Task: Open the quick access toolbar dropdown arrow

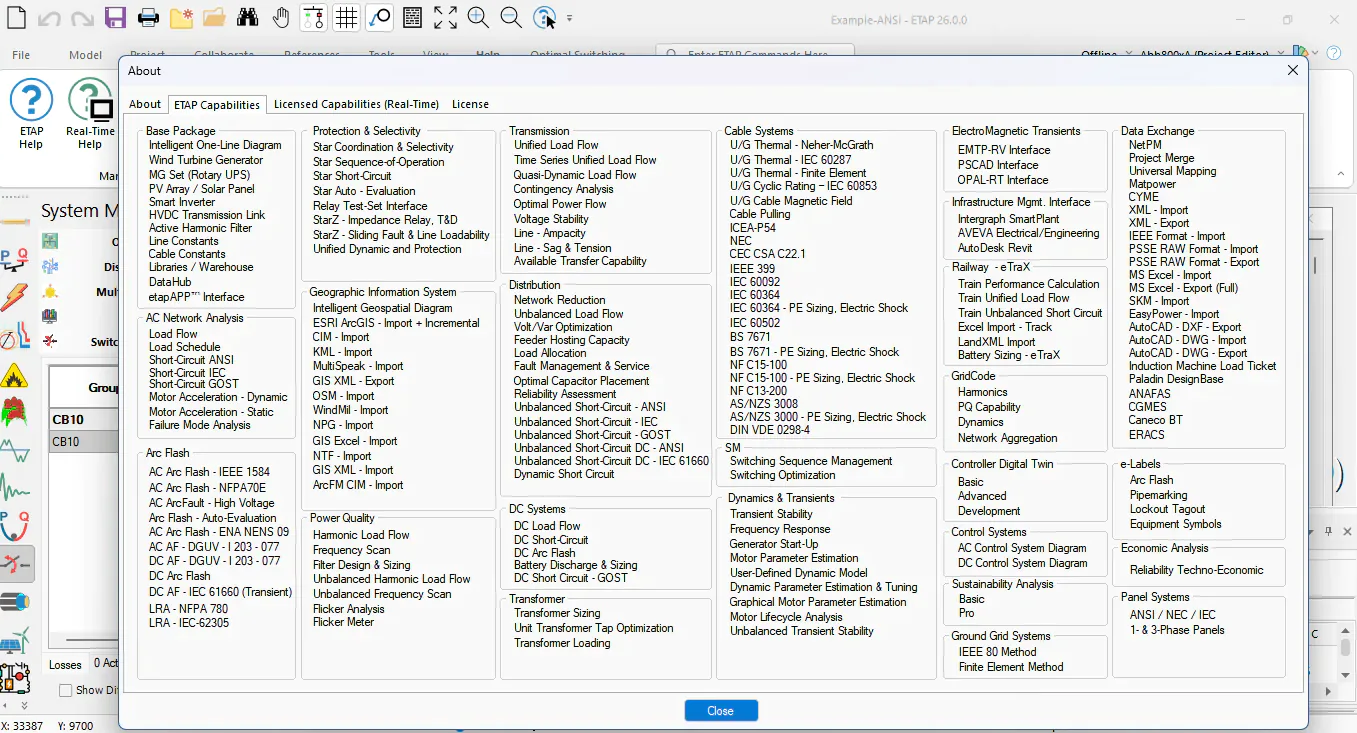Action: click(570, 18)
